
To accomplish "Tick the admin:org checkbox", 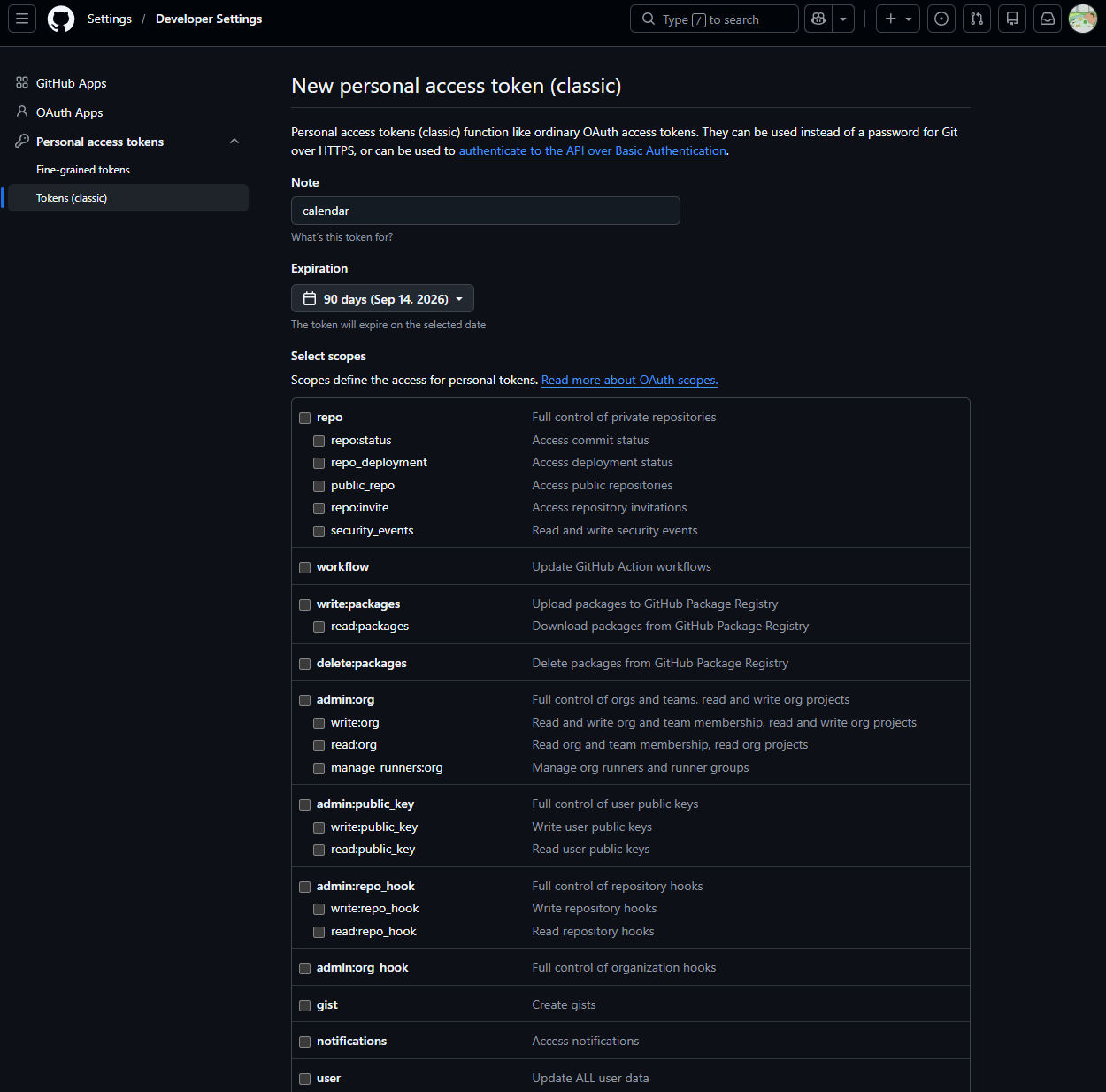I will (304, 700).
